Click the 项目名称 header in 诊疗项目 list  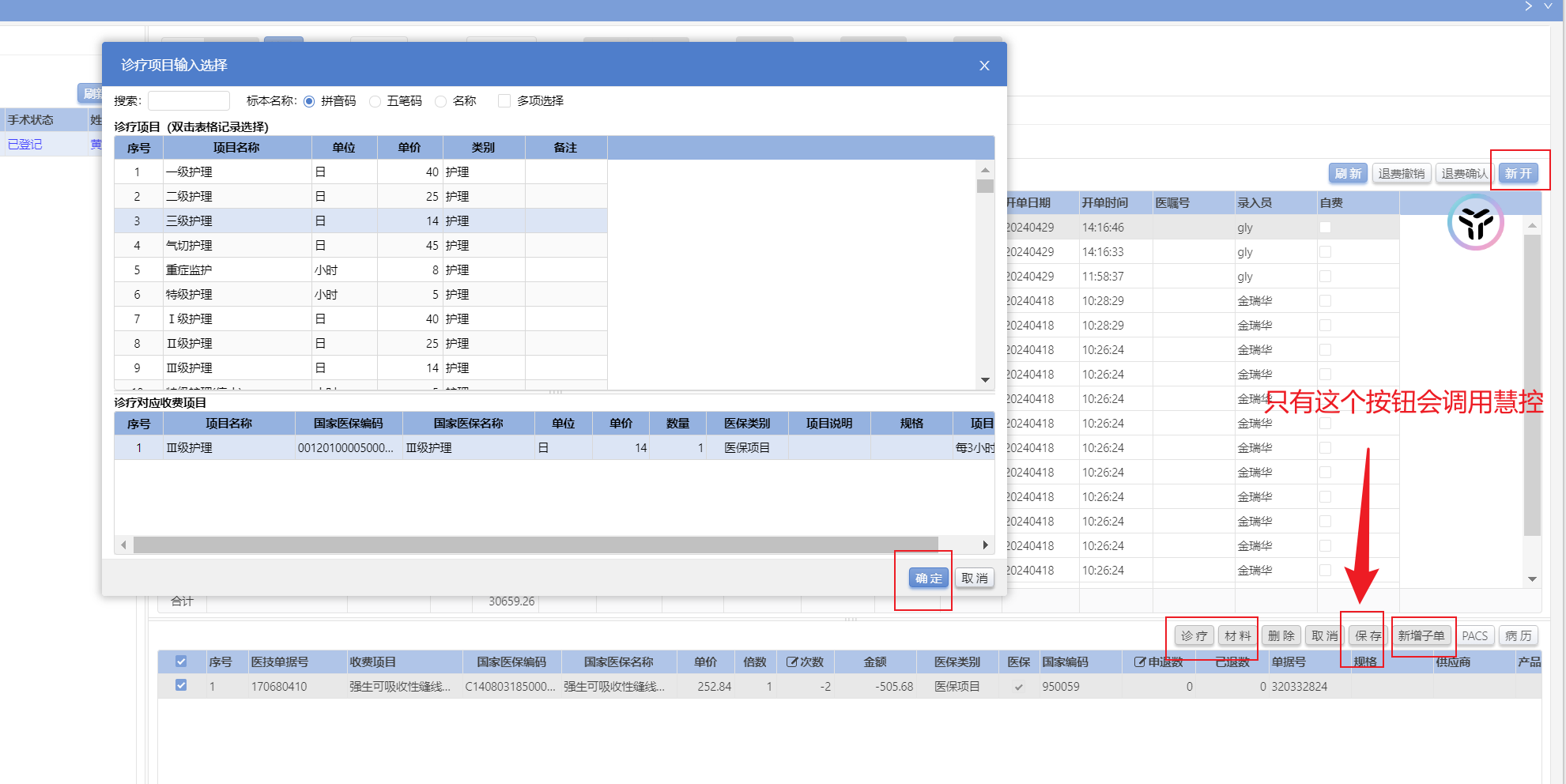point(236,148)
